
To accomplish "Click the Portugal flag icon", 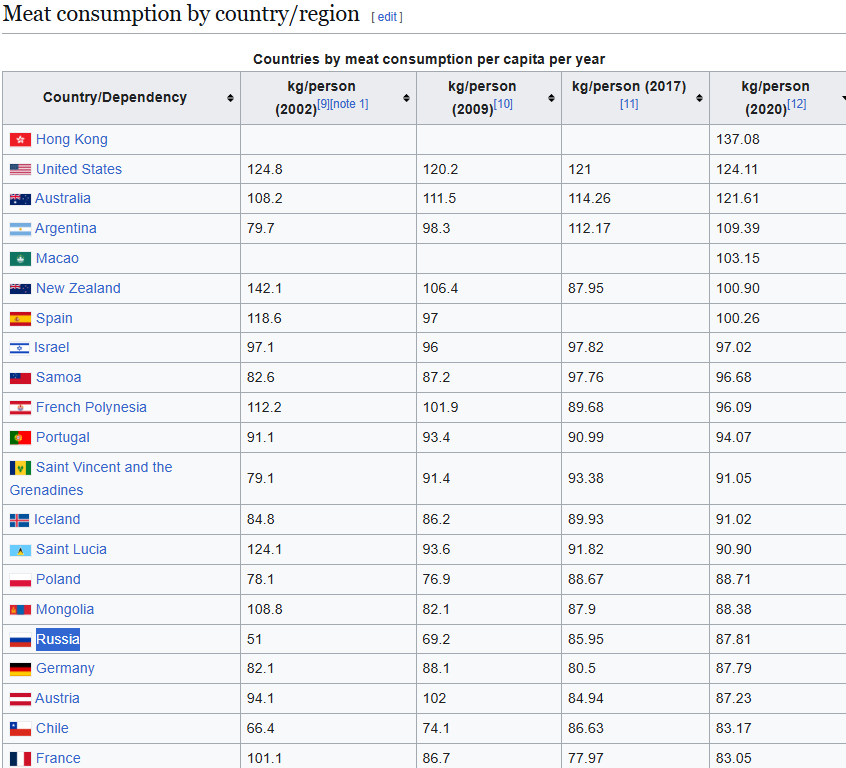I will coord(20,438).
